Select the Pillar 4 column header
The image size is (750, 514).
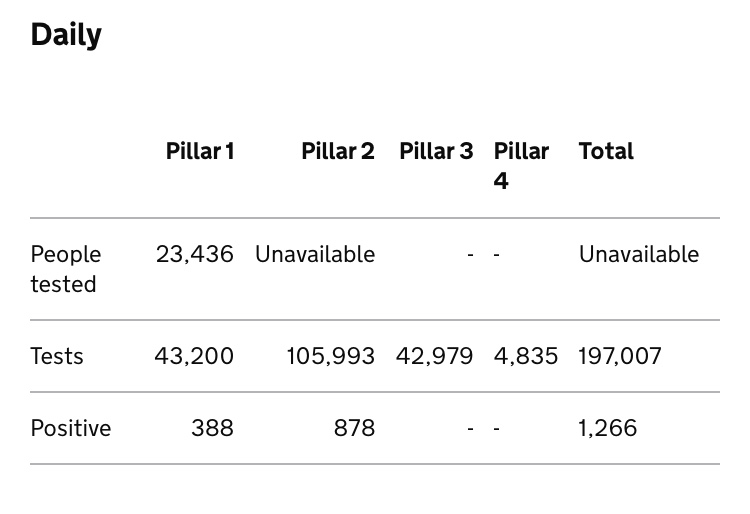tap(521, 166)
